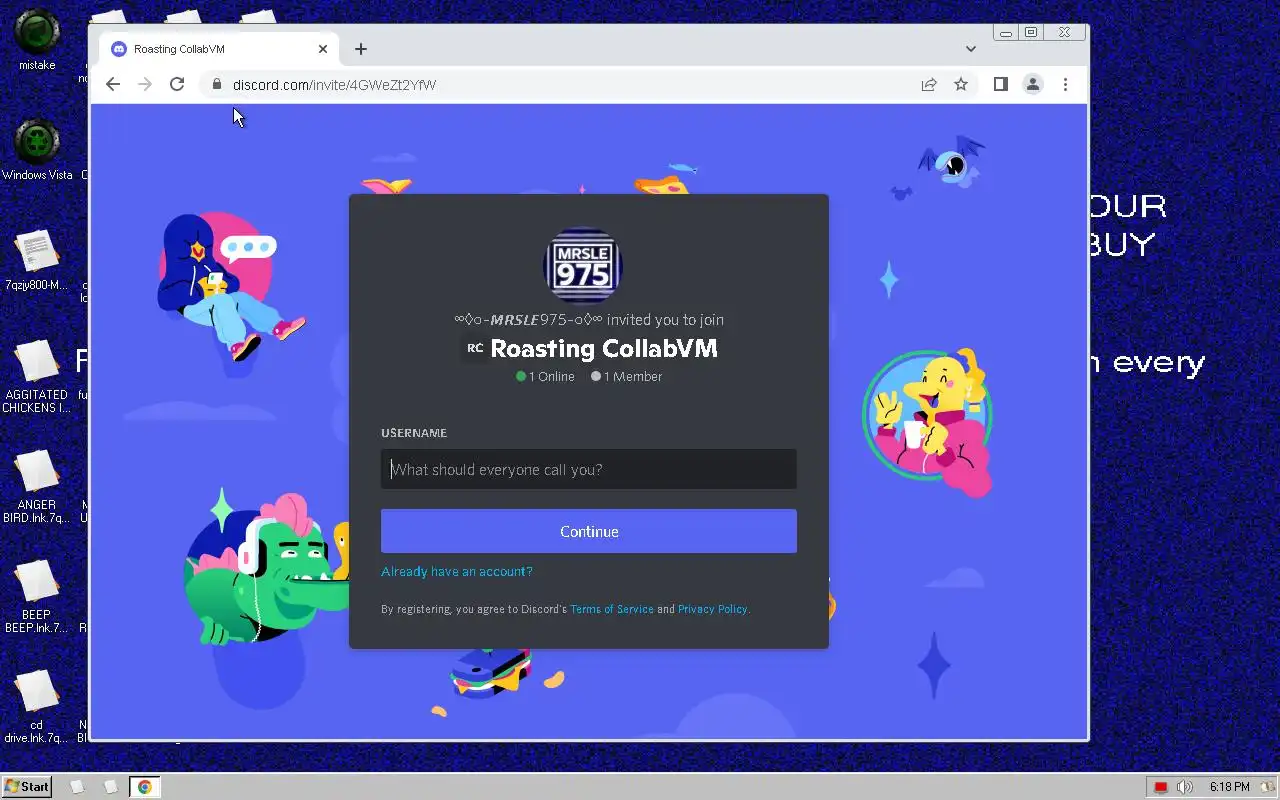Focus the Username input field
Screen dimensions: 1280x800
click(x=589, y=469)
